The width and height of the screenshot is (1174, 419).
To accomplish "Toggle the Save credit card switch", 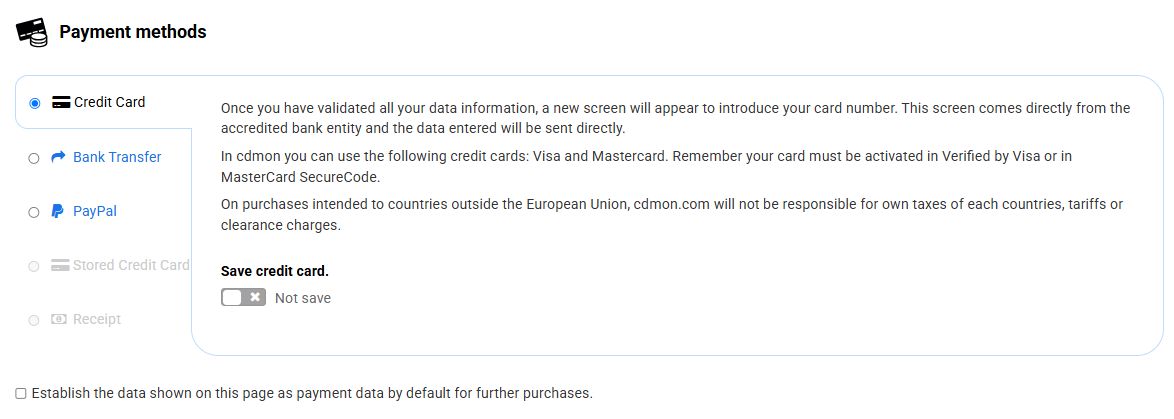I will [243, 297].
